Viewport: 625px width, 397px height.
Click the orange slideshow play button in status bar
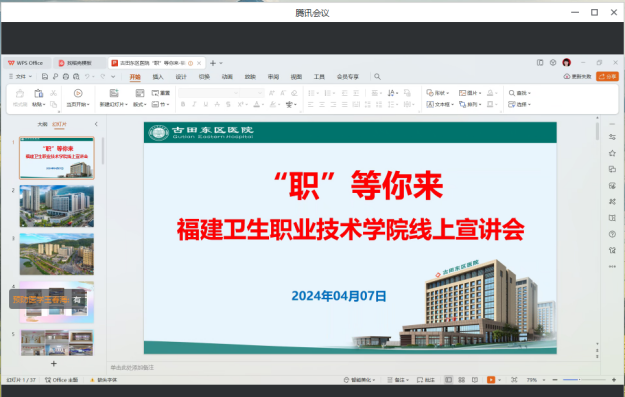491,380
